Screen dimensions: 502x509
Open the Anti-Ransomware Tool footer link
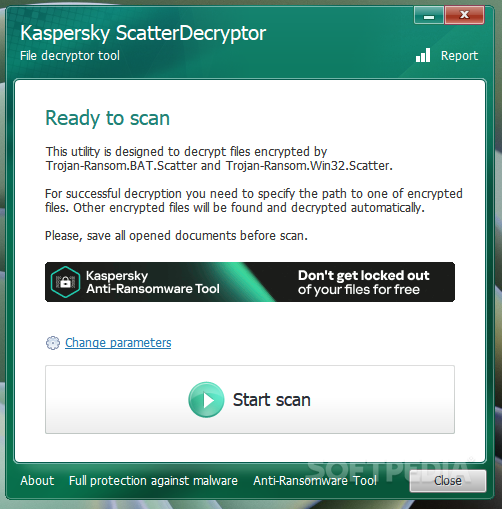pos(315,481)
